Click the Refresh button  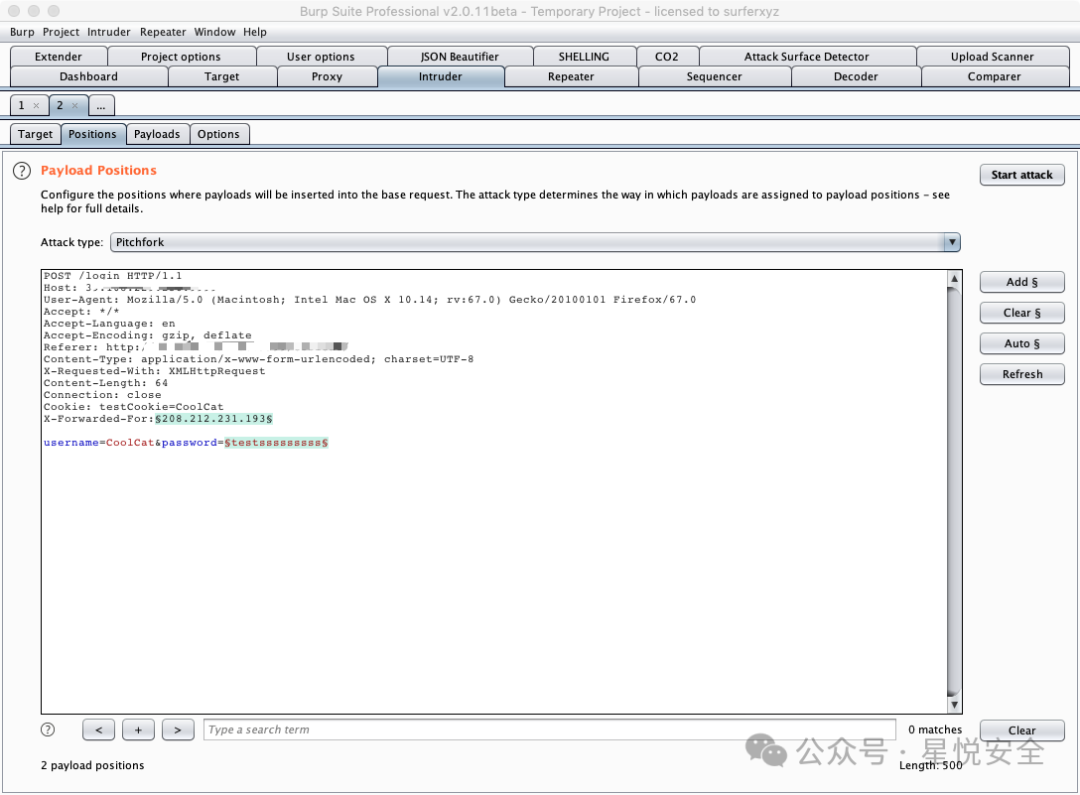click(x=1022, y=374)
